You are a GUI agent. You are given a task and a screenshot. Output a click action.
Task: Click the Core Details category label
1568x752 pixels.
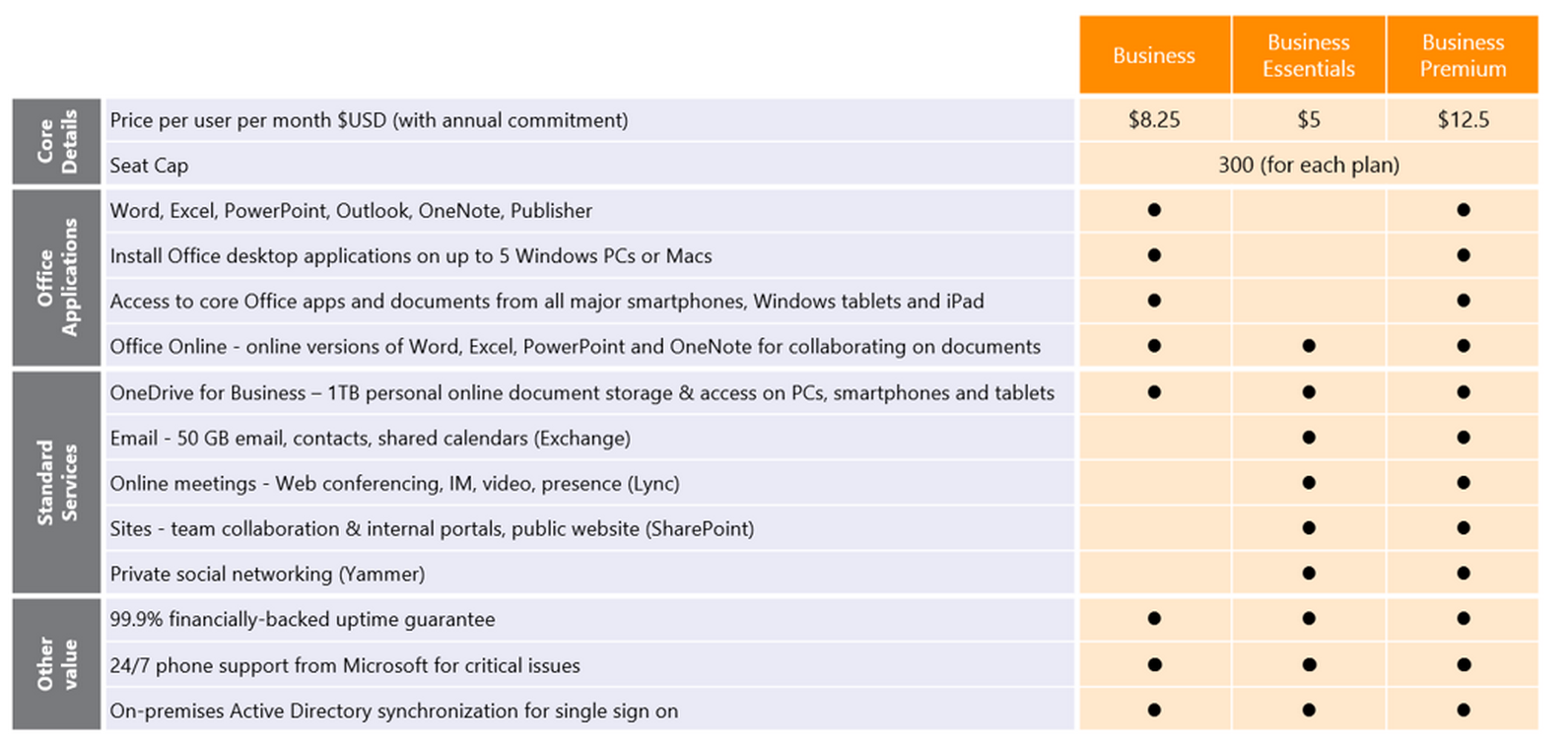tap(56, 142)
